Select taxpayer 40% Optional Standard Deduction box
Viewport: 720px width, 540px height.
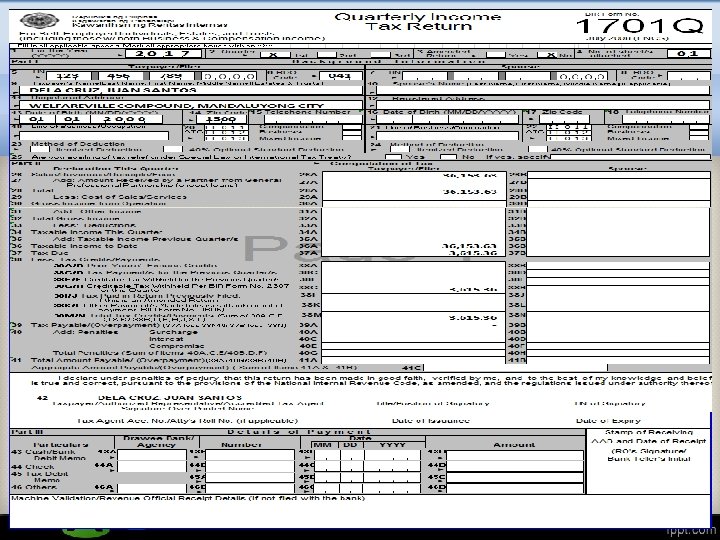[173, 149]
